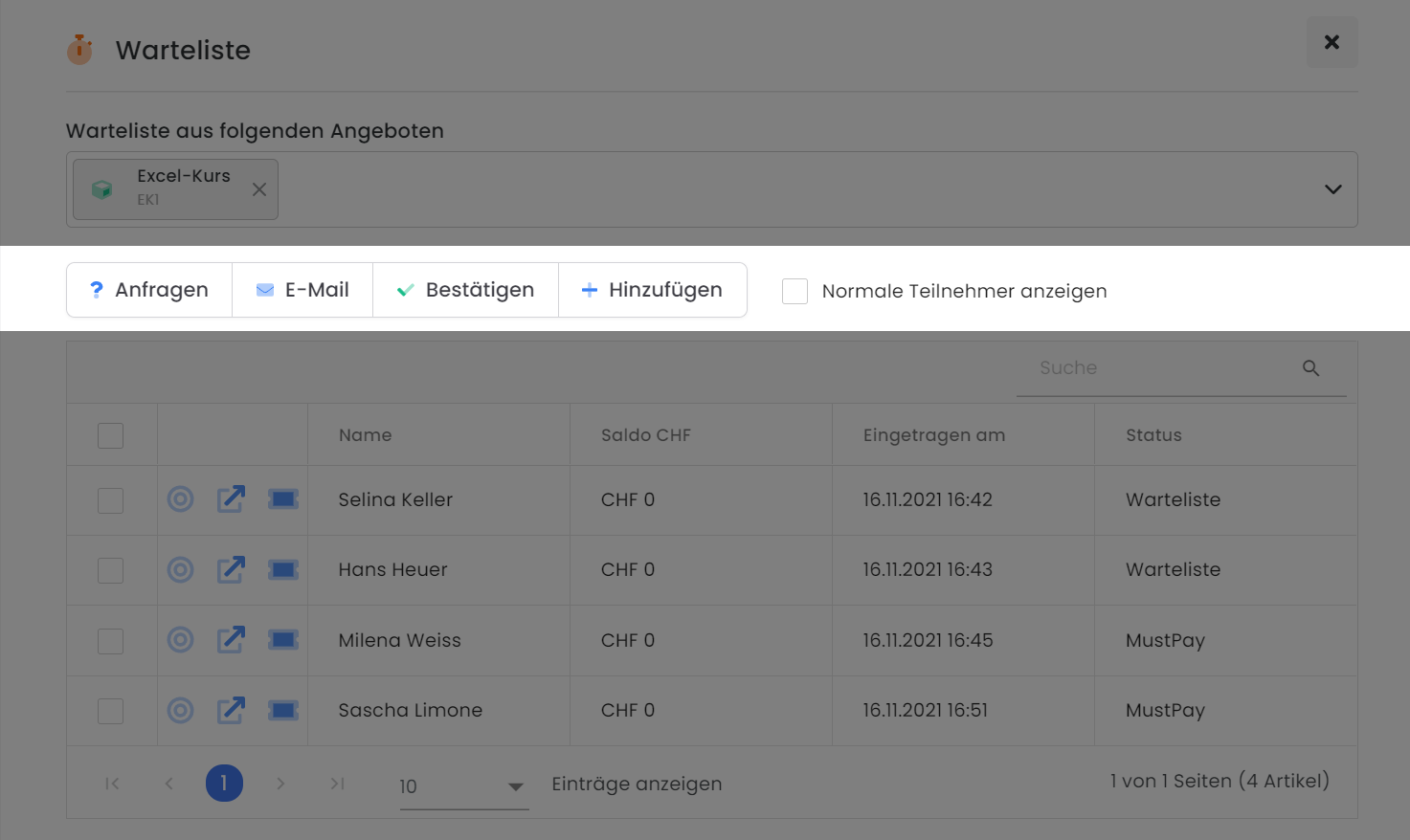
Task: Jump to the last page with the skip arrow
Action: [337, 783]
